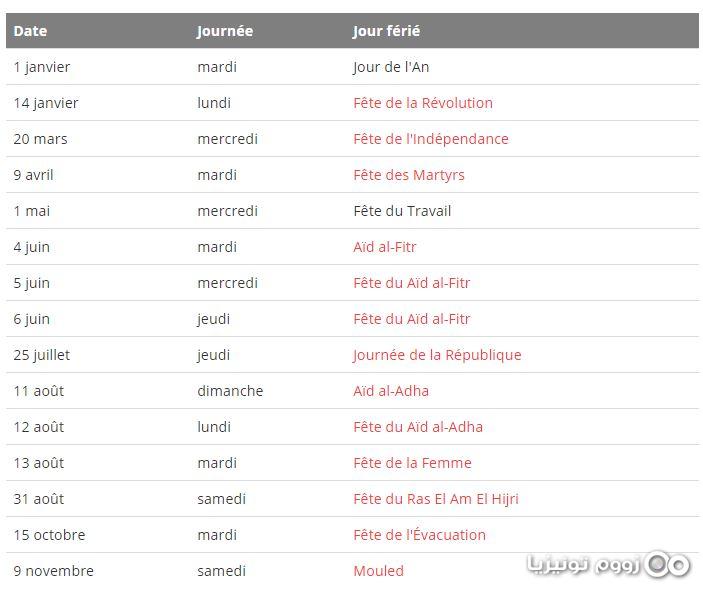Click the 25 juillet date cell
703x593 pixels.
pos(41,355)
